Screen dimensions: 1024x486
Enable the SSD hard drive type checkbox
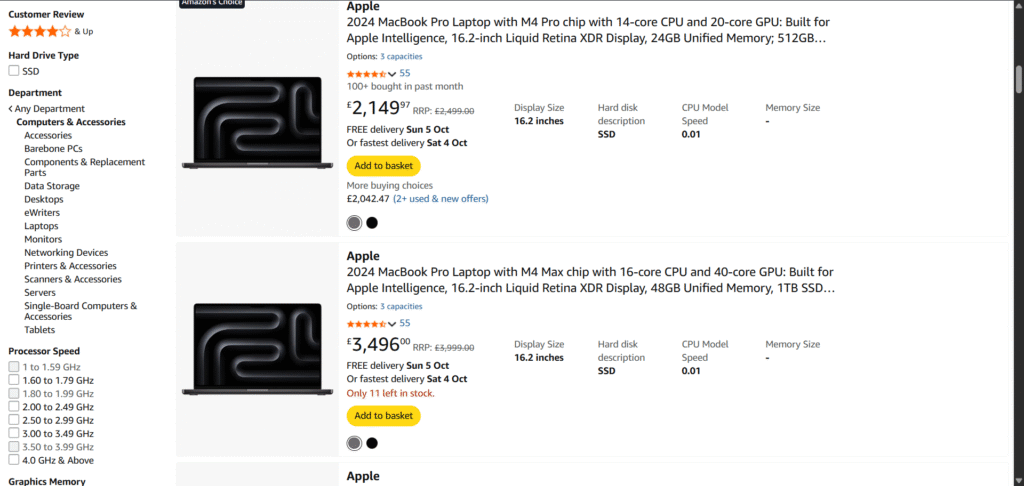click(x=14, y=71)
